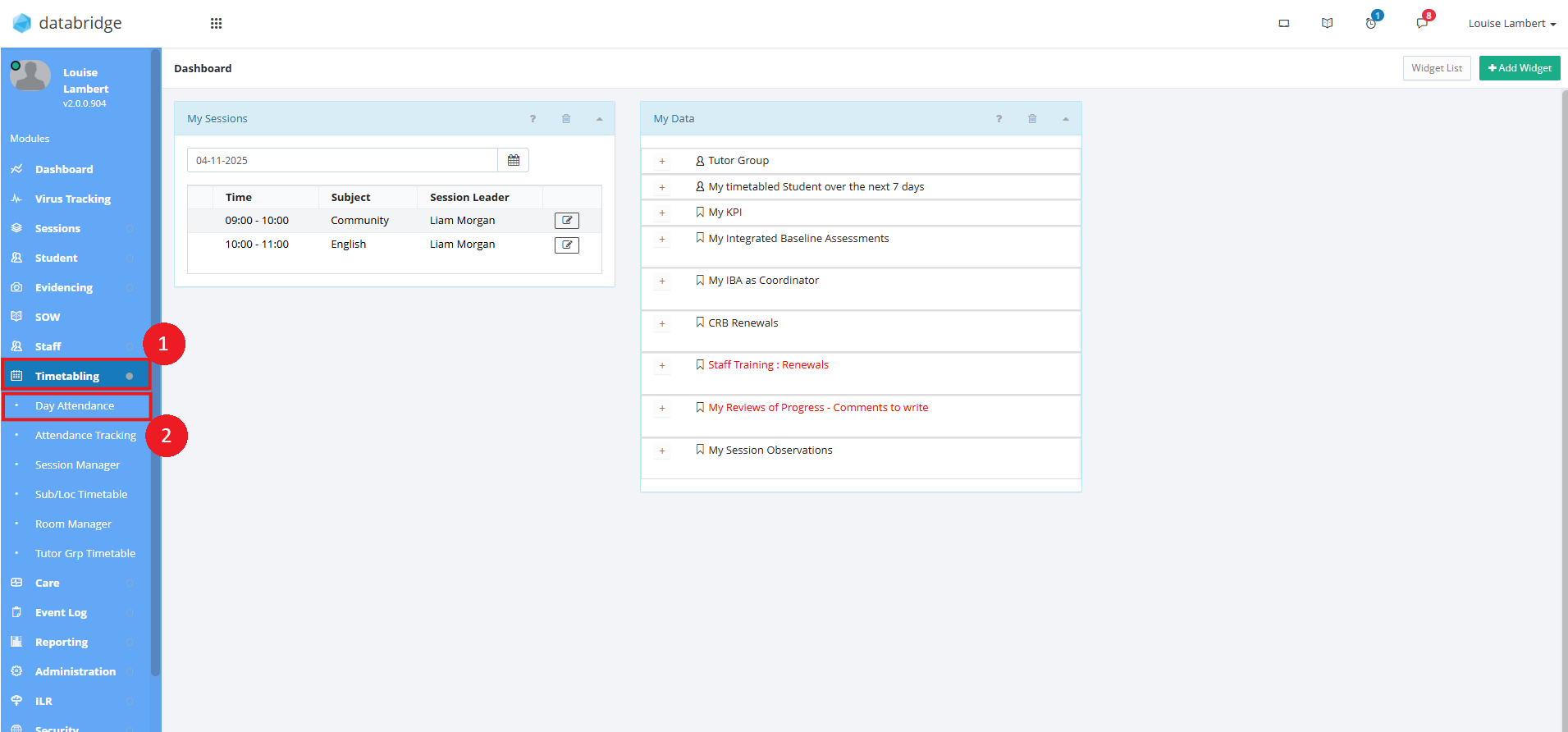Click help icon on My Data widget
Viewport: 1568px width, 732px height.
[x=999, y=119]
